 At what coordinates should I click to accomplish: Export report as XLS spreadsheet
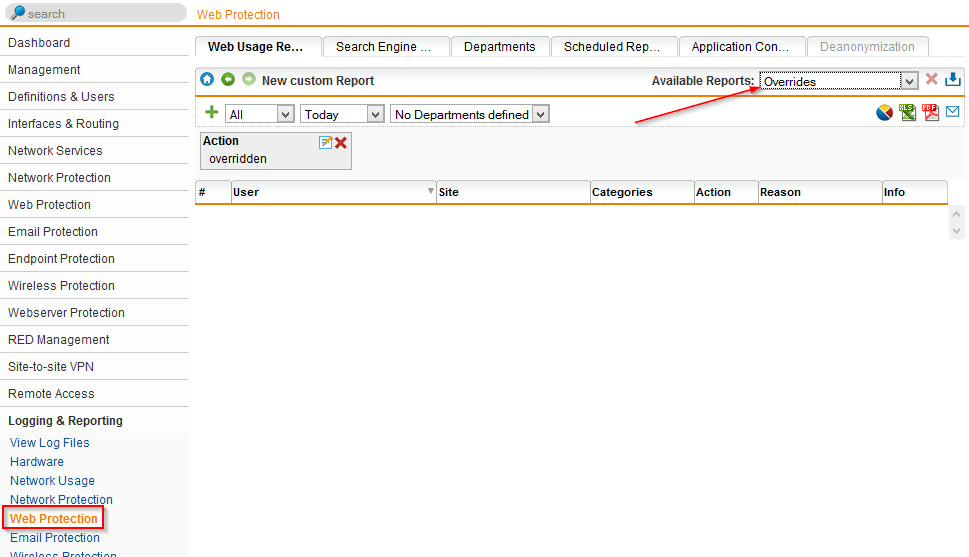[x=908, y=113]
